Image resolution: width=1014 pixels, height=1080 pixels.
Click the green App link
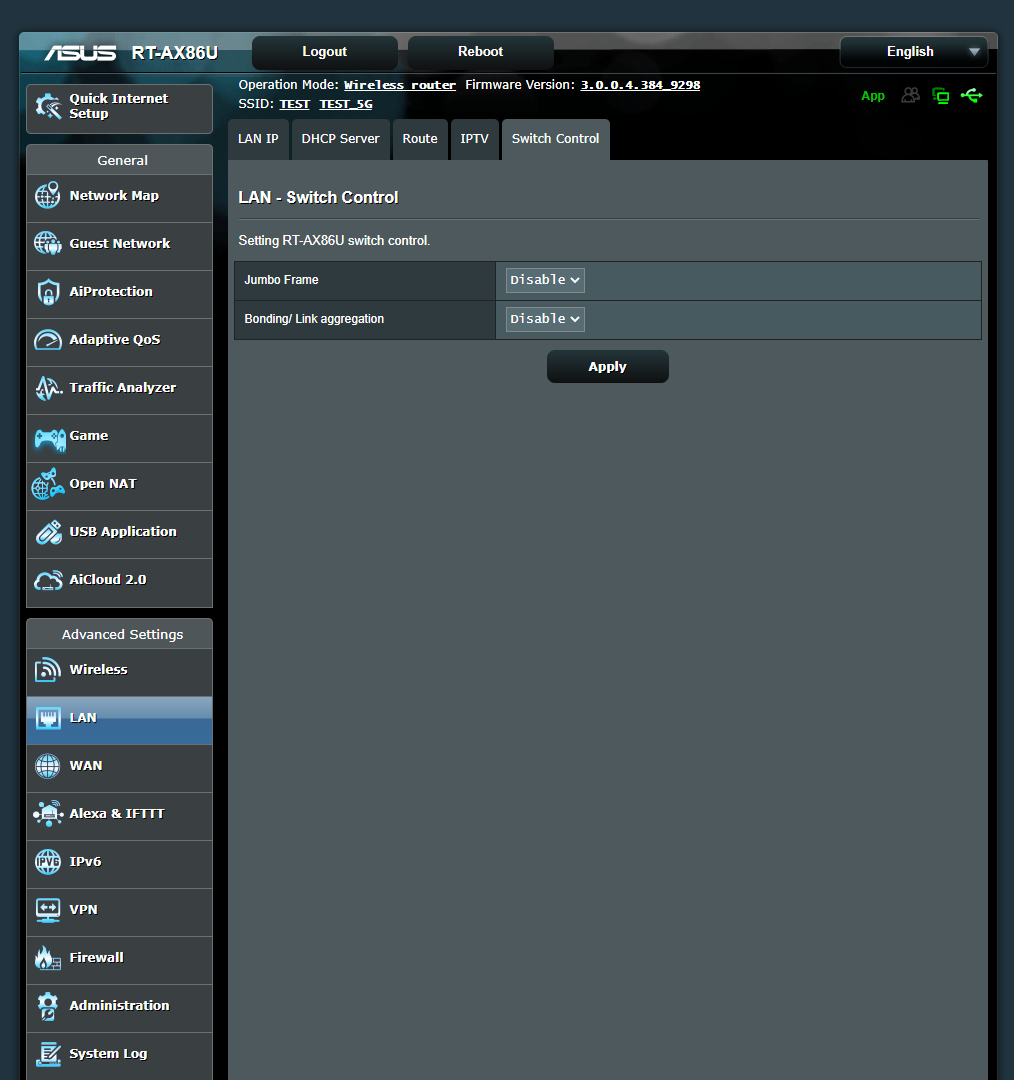click(873, 96)
